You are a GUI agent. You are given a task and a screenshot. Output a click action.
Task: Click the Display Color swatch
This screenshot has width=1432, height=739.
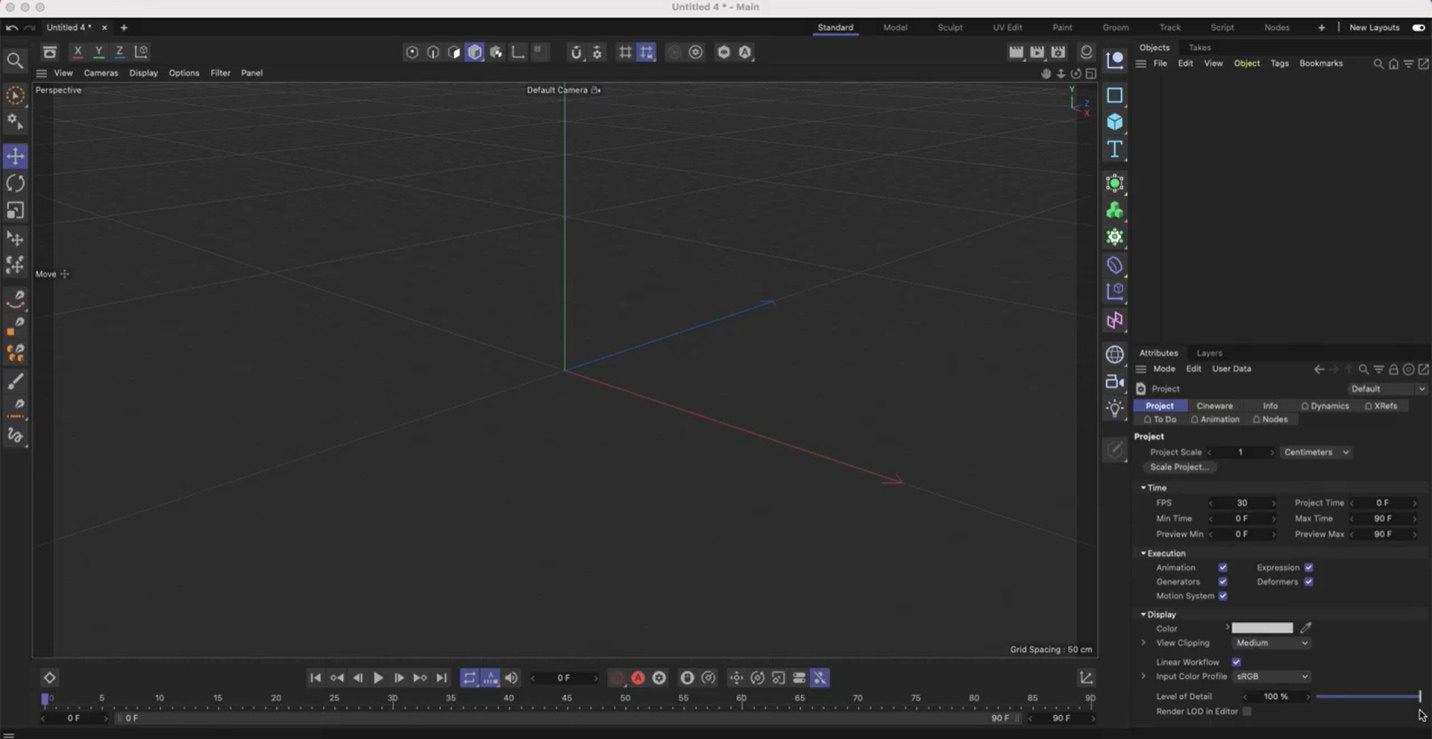1262,628
